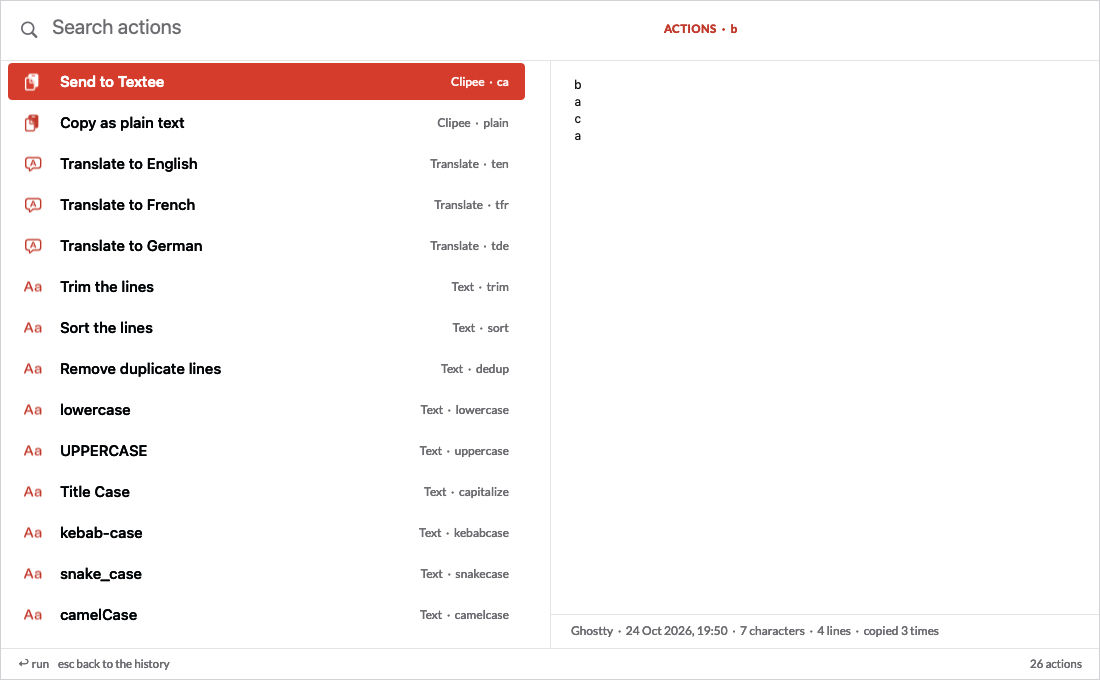Select the Title Case action label

coord(95,492)
